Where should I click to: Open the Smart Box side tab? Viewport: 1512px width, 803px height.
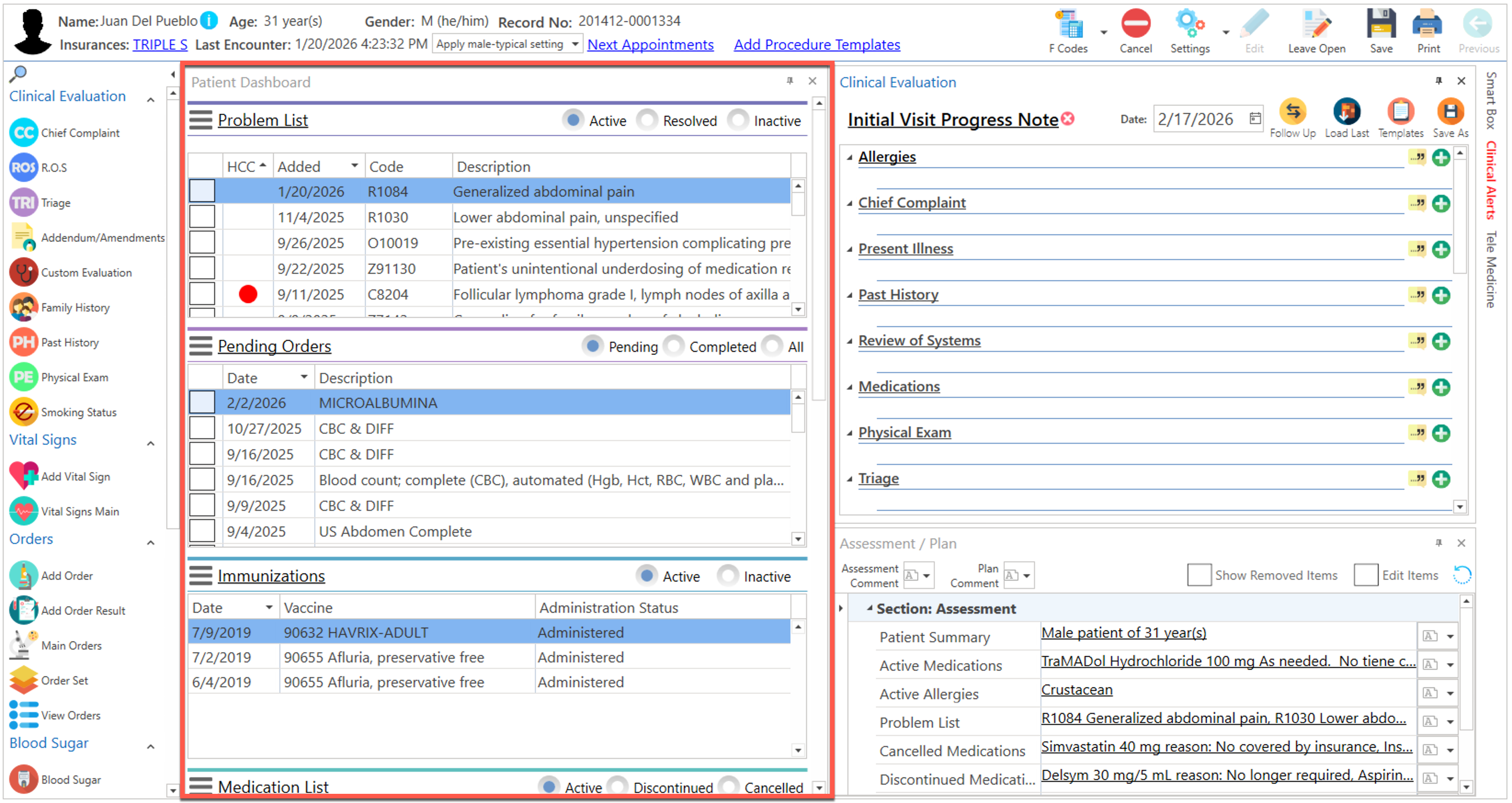tap(1491, 100)
